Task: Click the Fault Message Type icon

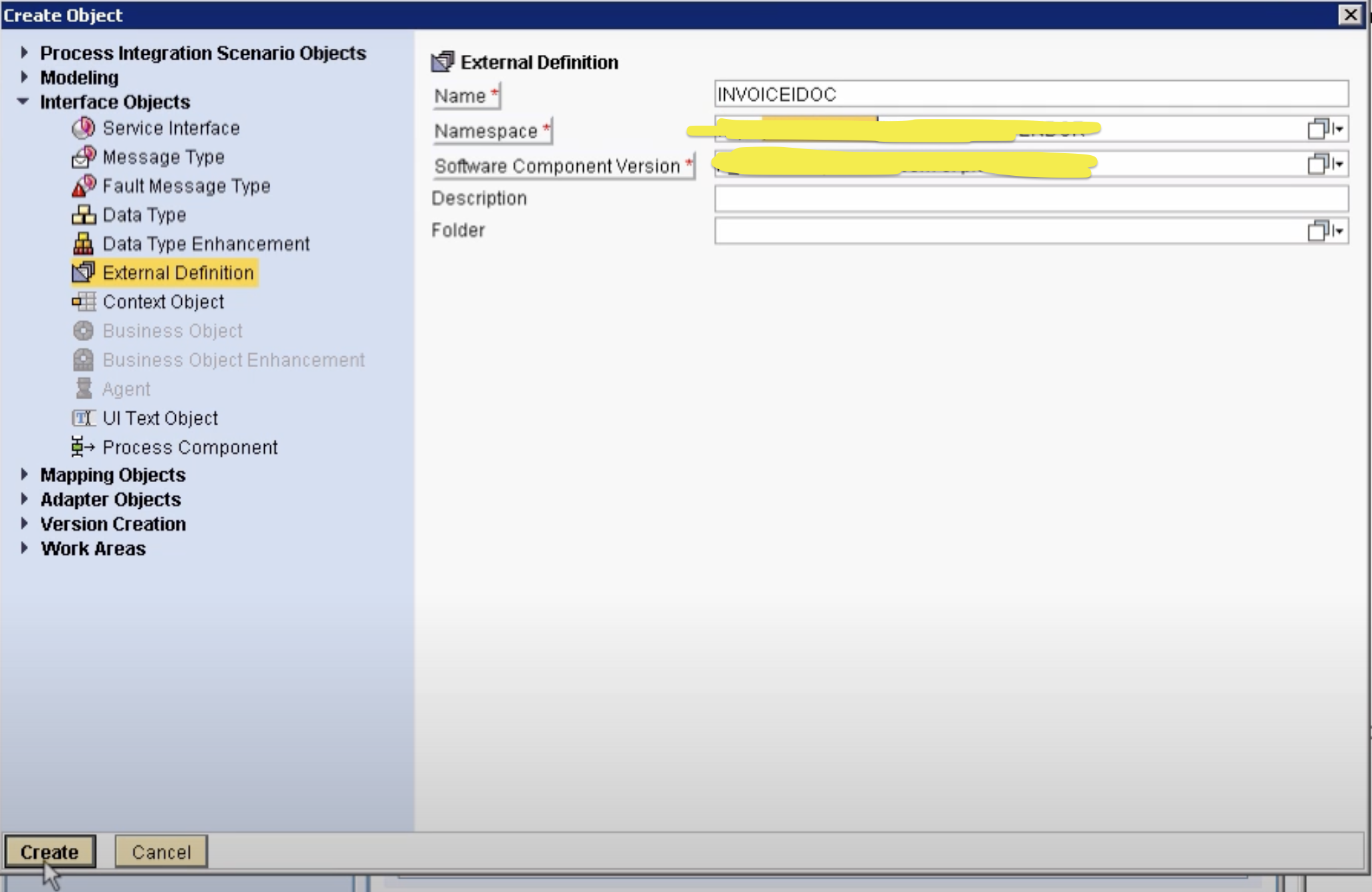Action: (x=84, y=186)
